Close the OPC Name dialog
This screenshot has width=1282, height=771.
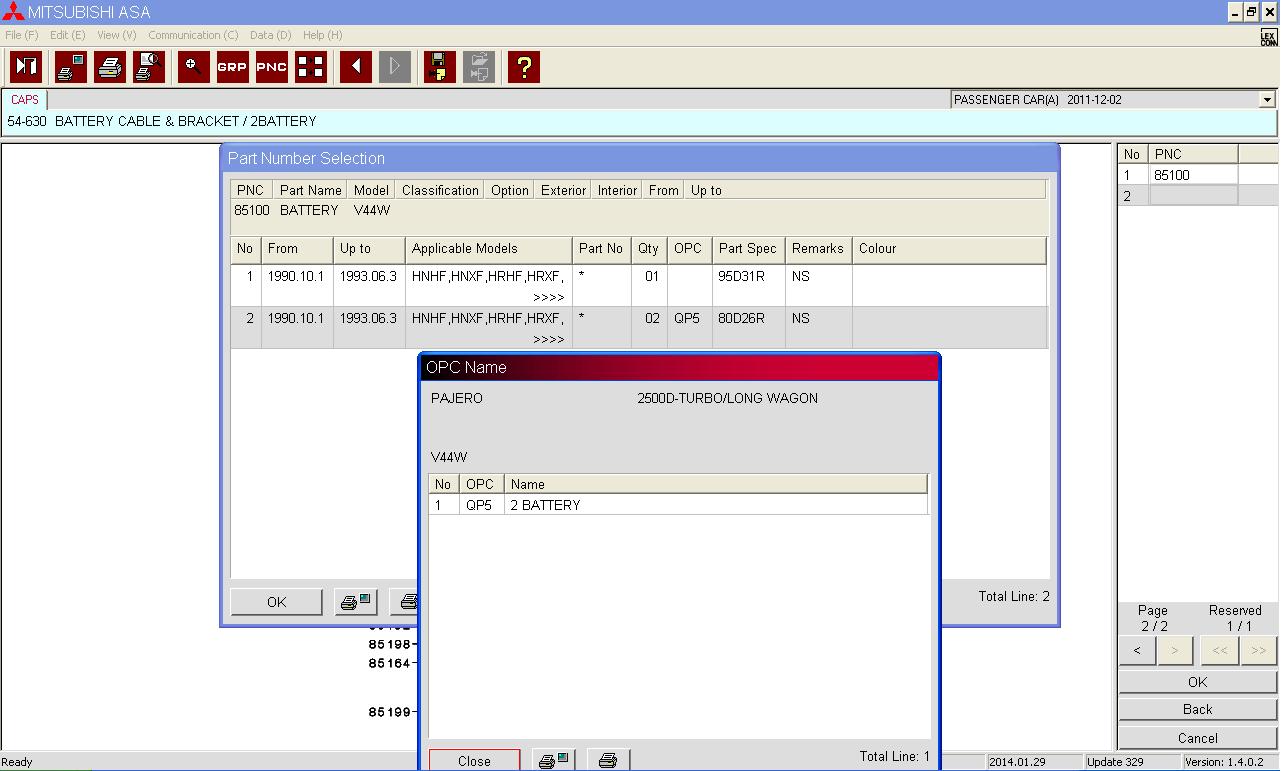474,761
